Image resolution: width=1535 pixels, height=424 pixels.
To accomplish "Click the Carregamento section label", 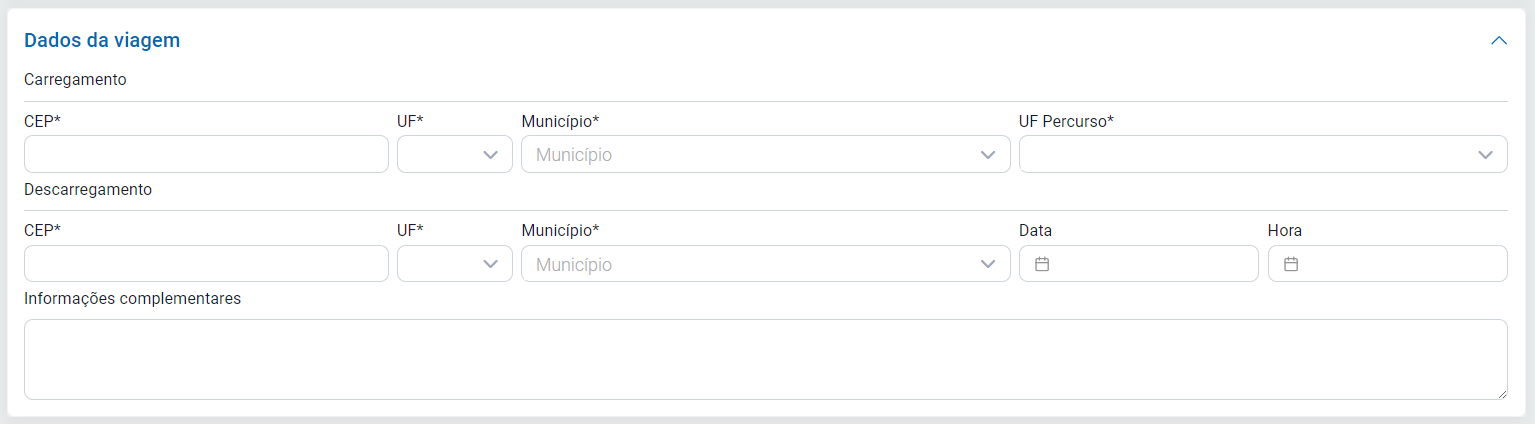I will [75, 80].
